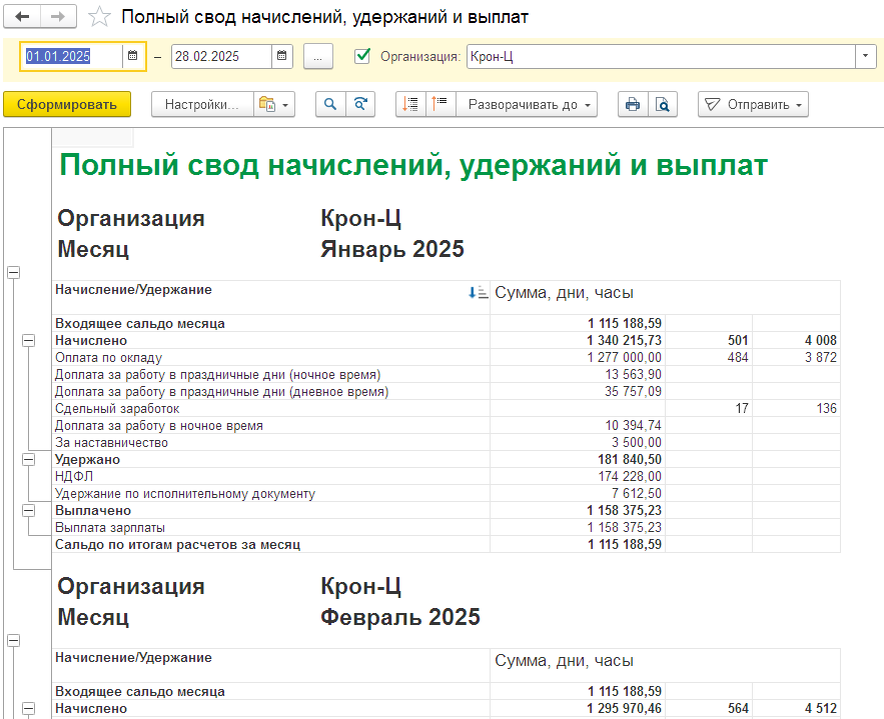Select the Январь 2025 month heading
The width and height of the screenshot is (884, 719).
[x=392, y=249]
